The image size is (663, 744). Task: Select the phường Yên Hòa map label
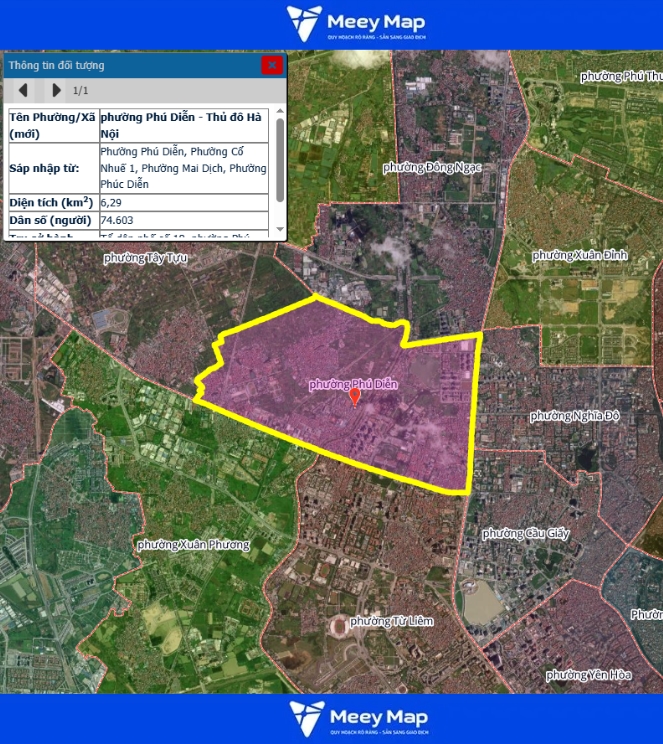(588, 675)
